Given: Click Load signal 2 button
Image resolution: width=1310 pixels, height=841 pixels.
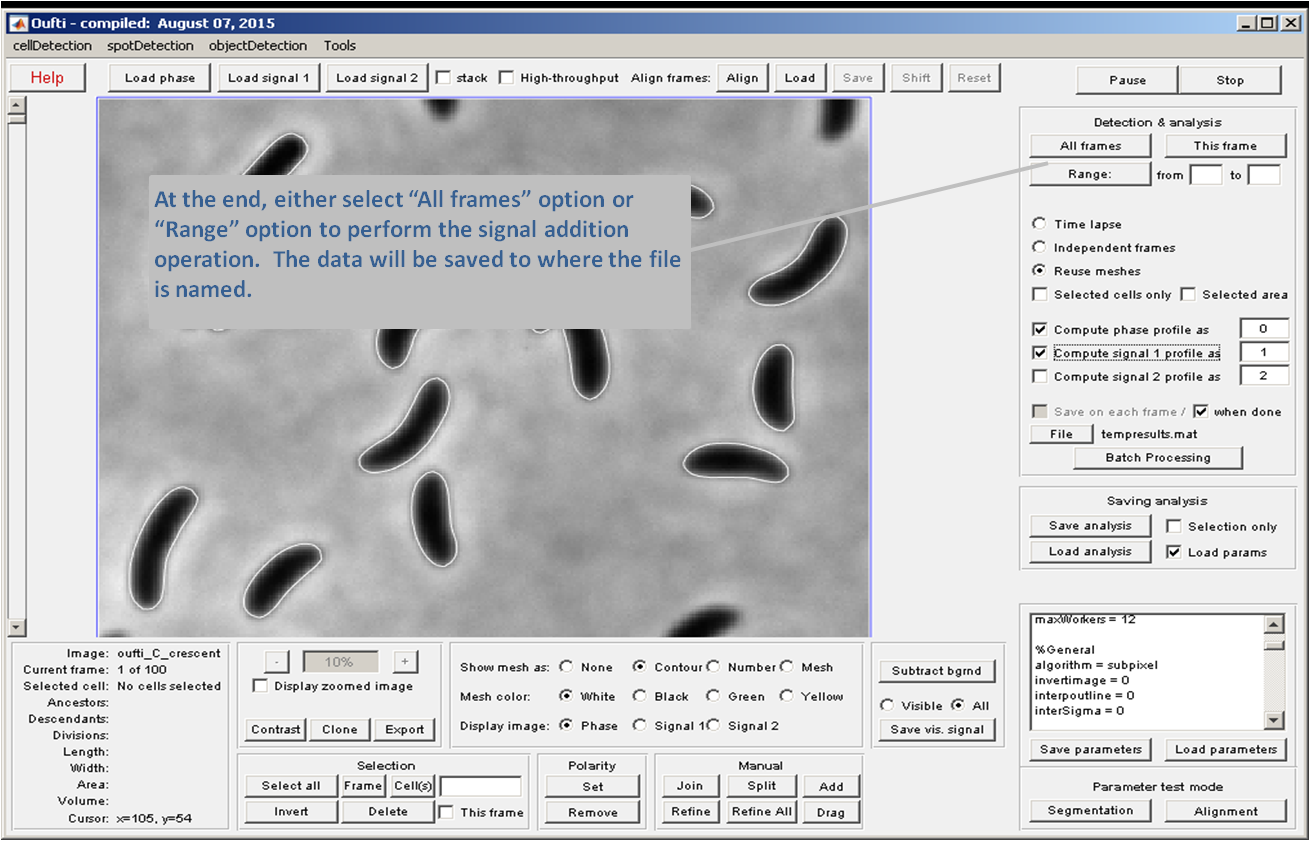Looking at the screenshot, I should [377, 78].
